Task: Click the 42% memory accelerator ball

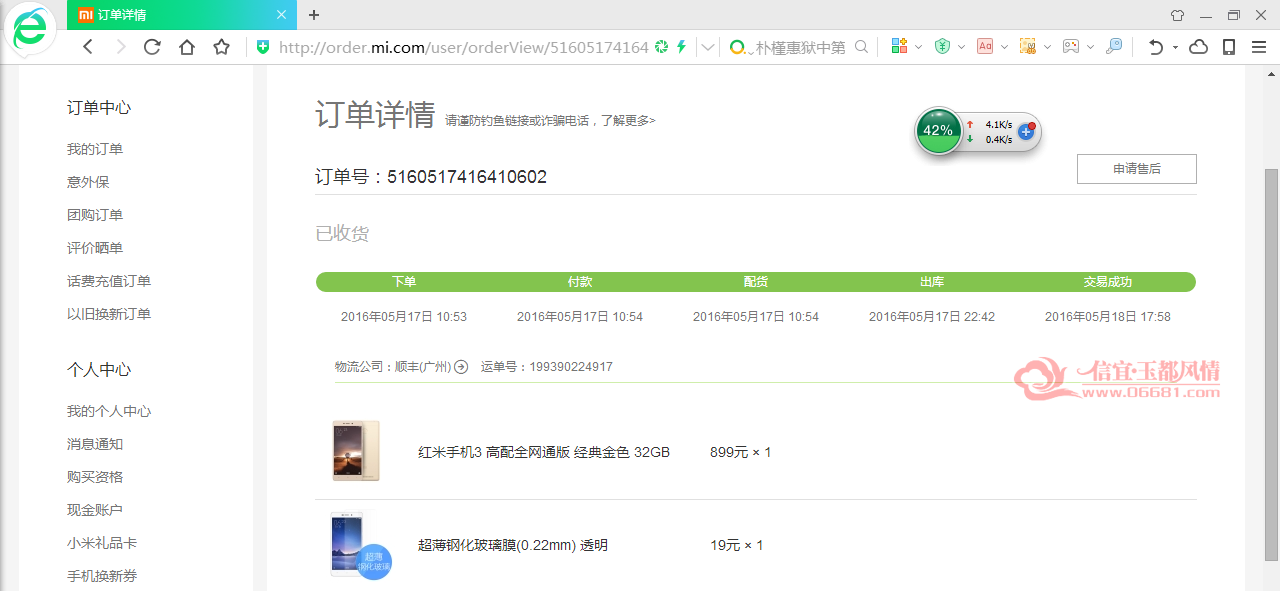Action: 939,131
